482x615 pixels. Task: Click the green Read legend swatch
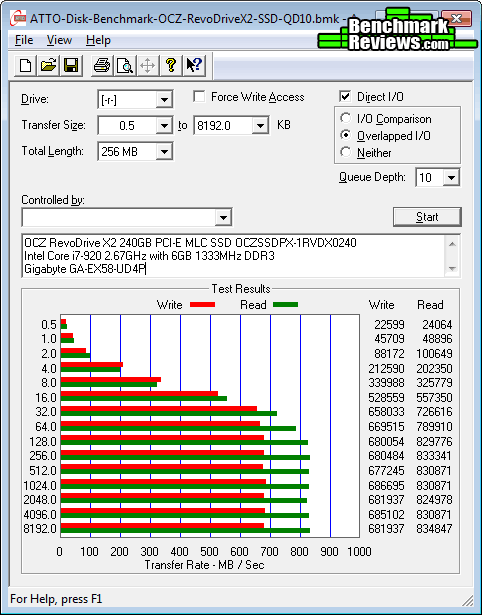[x=285, y=304]
